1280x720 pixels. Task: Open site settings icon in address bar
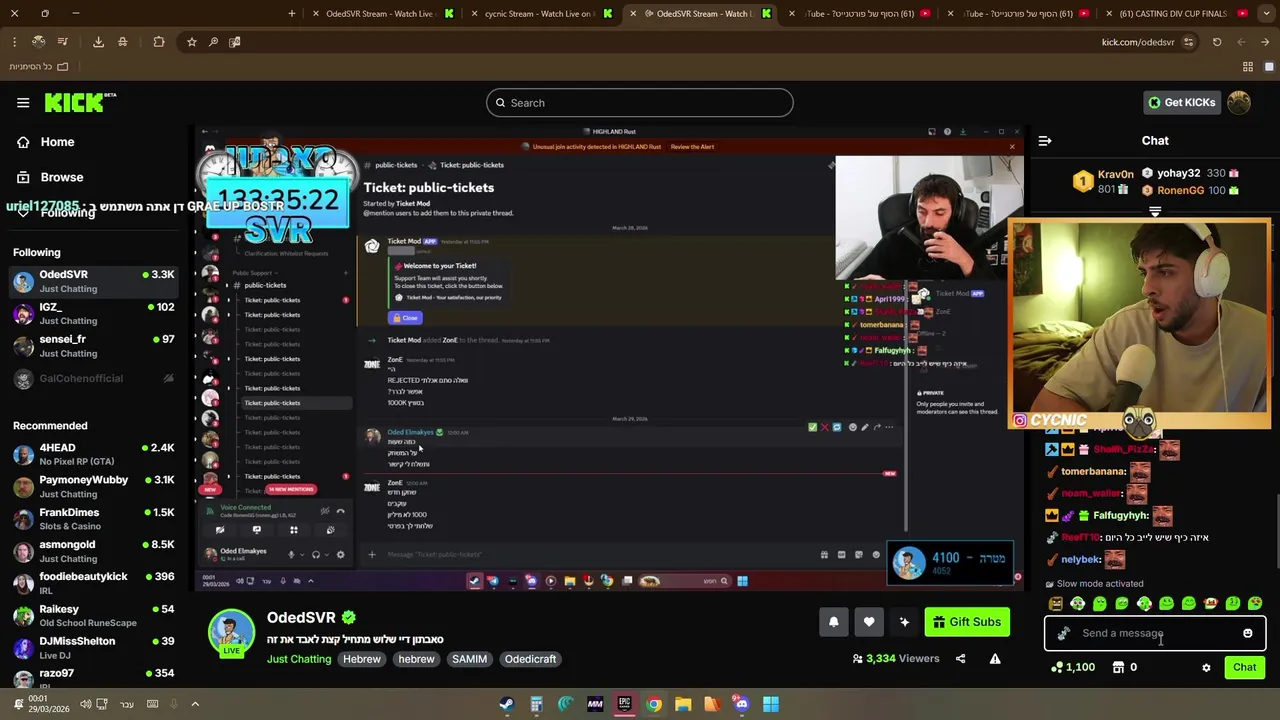(1188, 42)
